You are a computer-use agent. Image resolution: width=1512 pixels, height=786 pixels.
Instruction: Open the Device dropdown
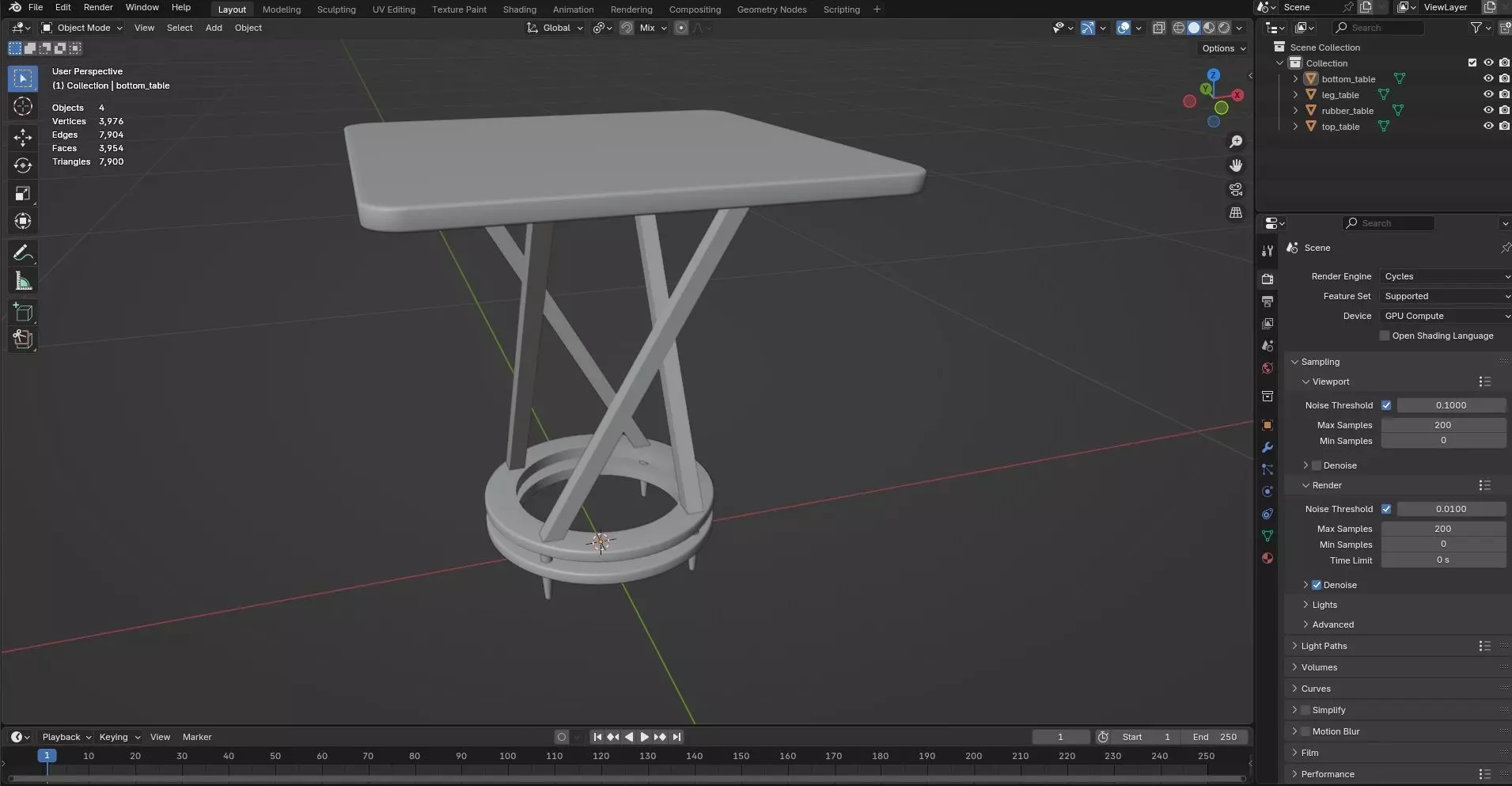pyautogui.click(x=1446, y=316)
